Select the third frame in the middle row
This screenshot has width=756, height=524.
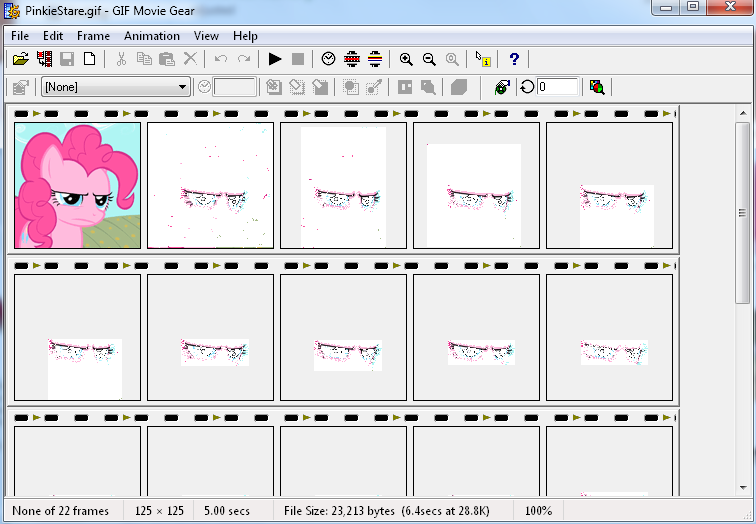click(x=343, y=337)
